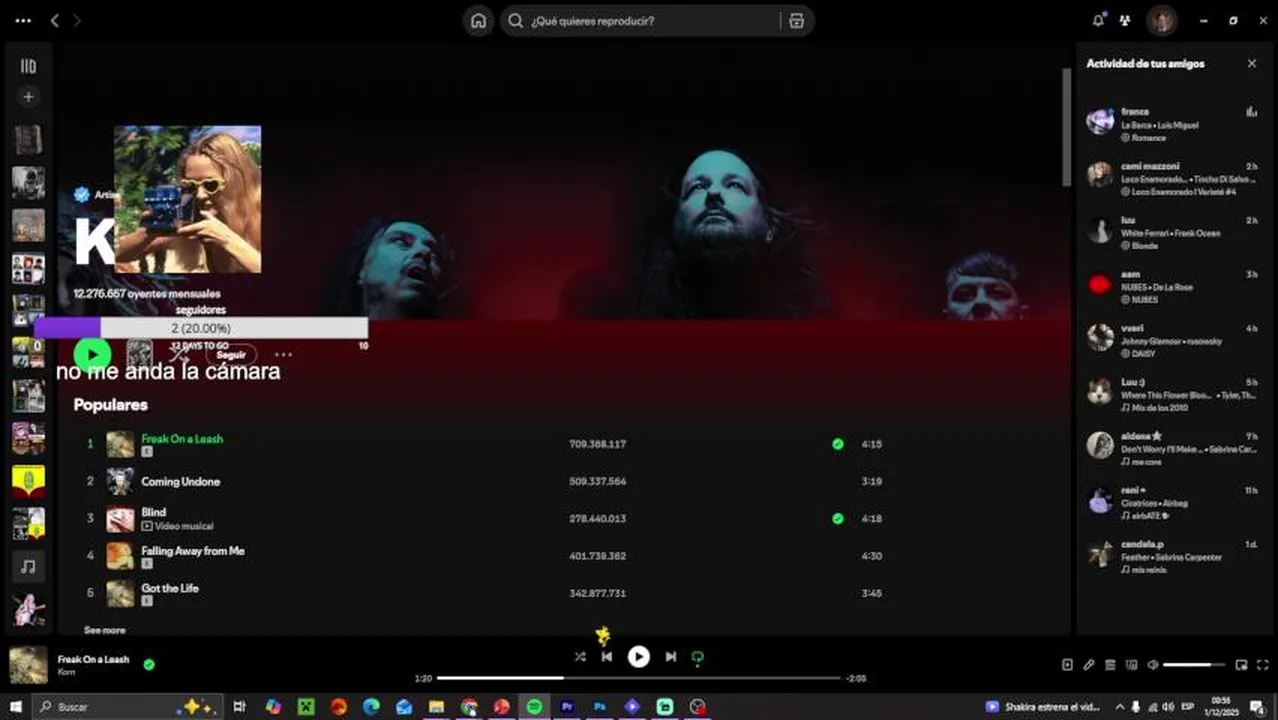Click the 'Got the Life' album thumbnail

point(120,593)
